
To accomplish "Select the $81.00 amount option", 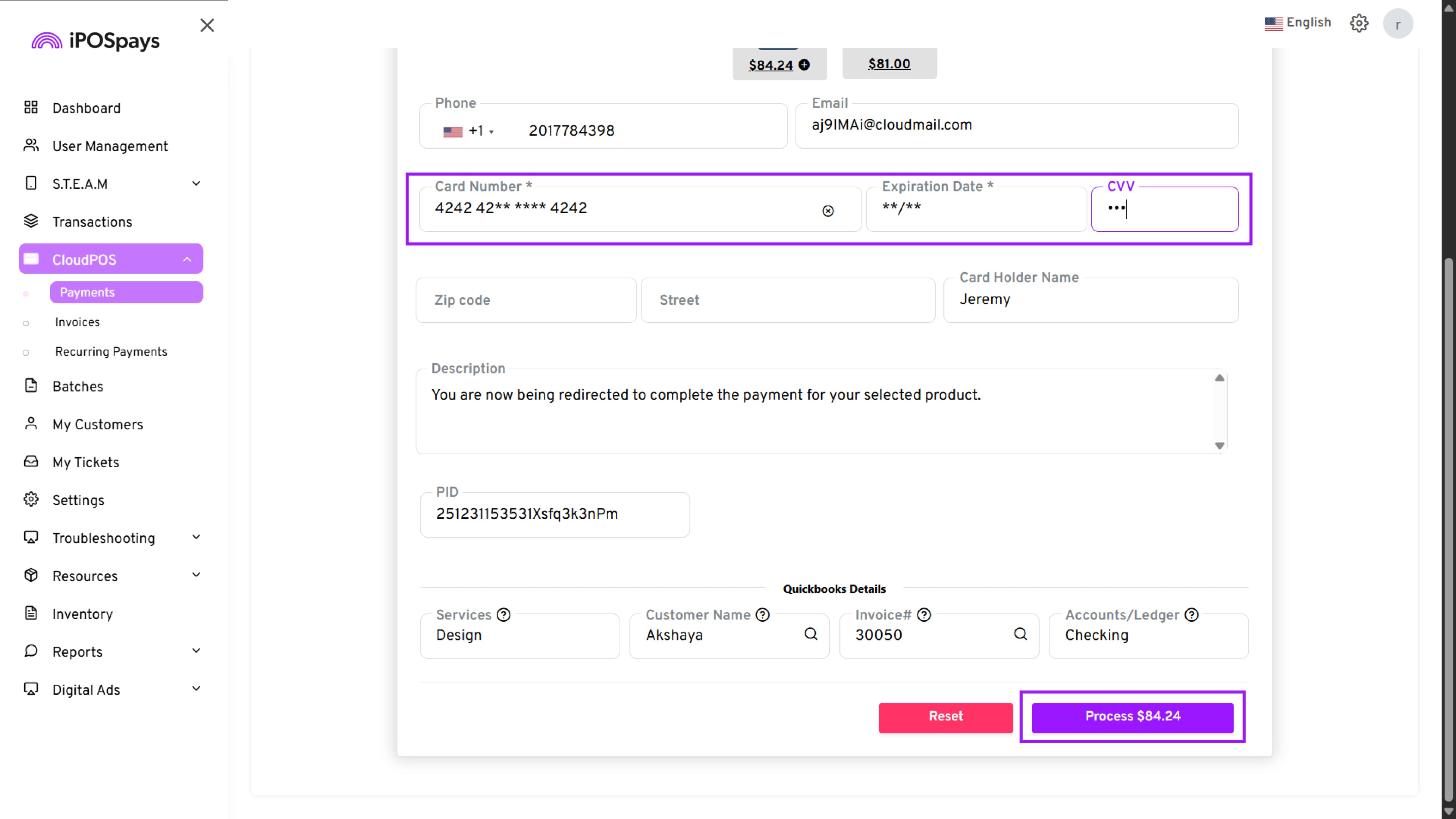I will tap(888, 64).
